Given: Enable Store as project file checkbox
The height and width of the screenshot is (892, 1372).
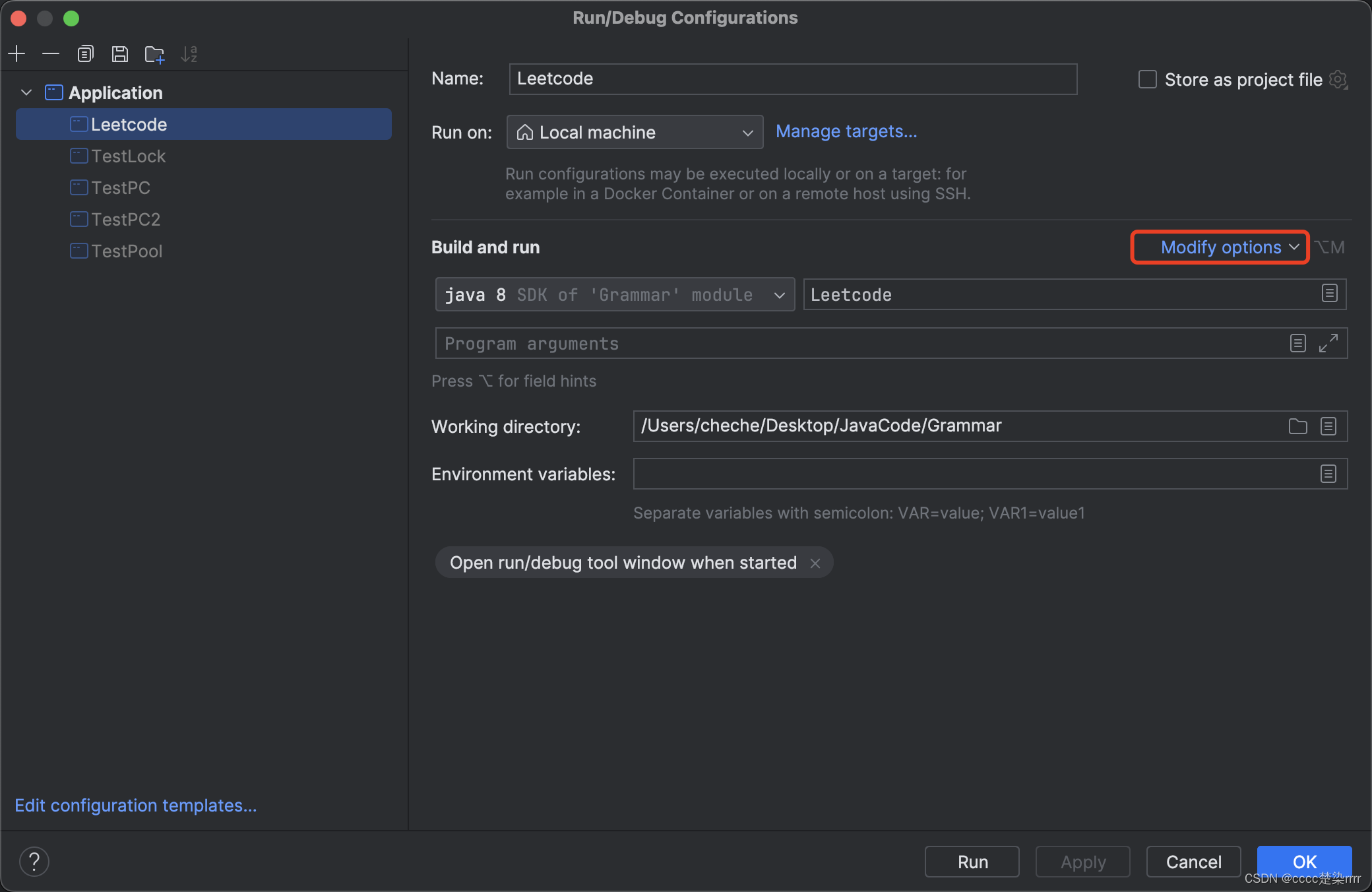Looking at the screenshot, I should 1147,80.
